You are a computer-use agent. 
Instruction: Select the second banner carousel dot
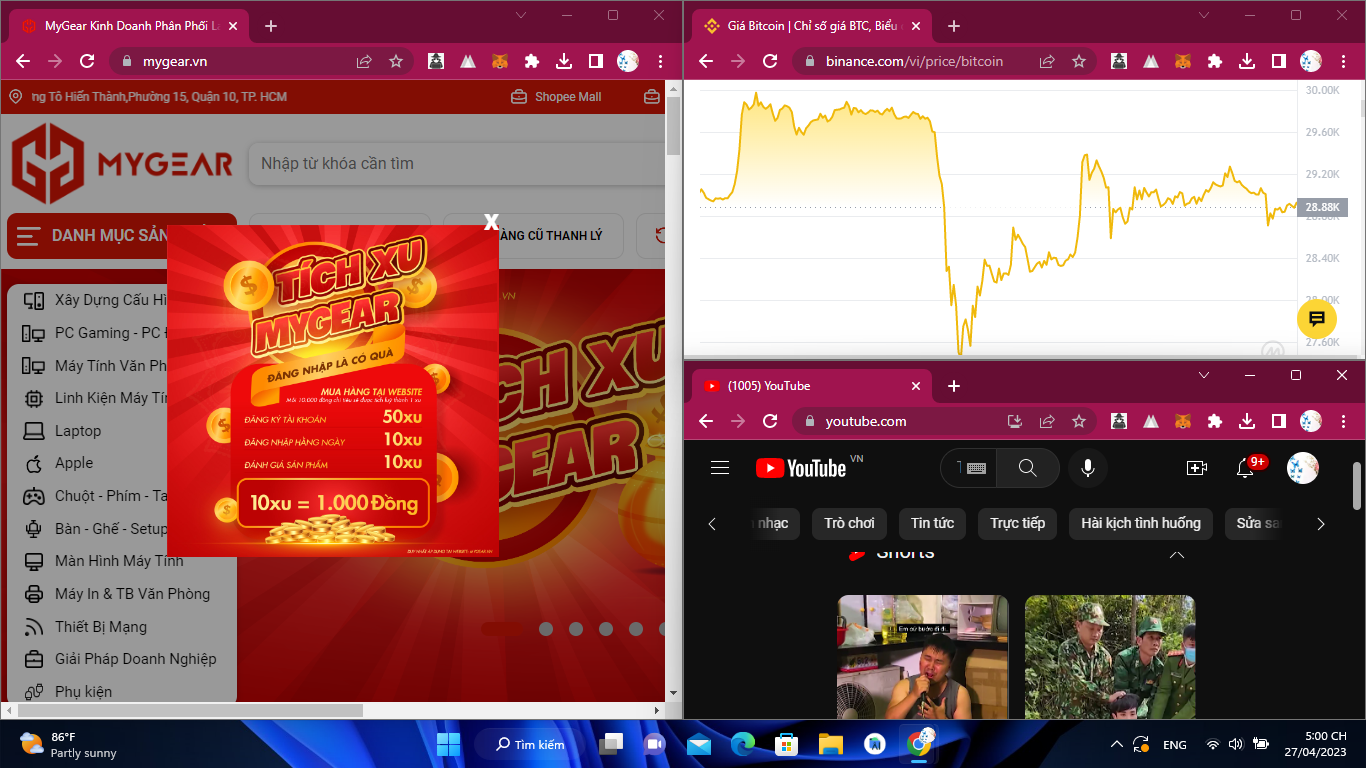pyautogui.click(x=546, y=629)
